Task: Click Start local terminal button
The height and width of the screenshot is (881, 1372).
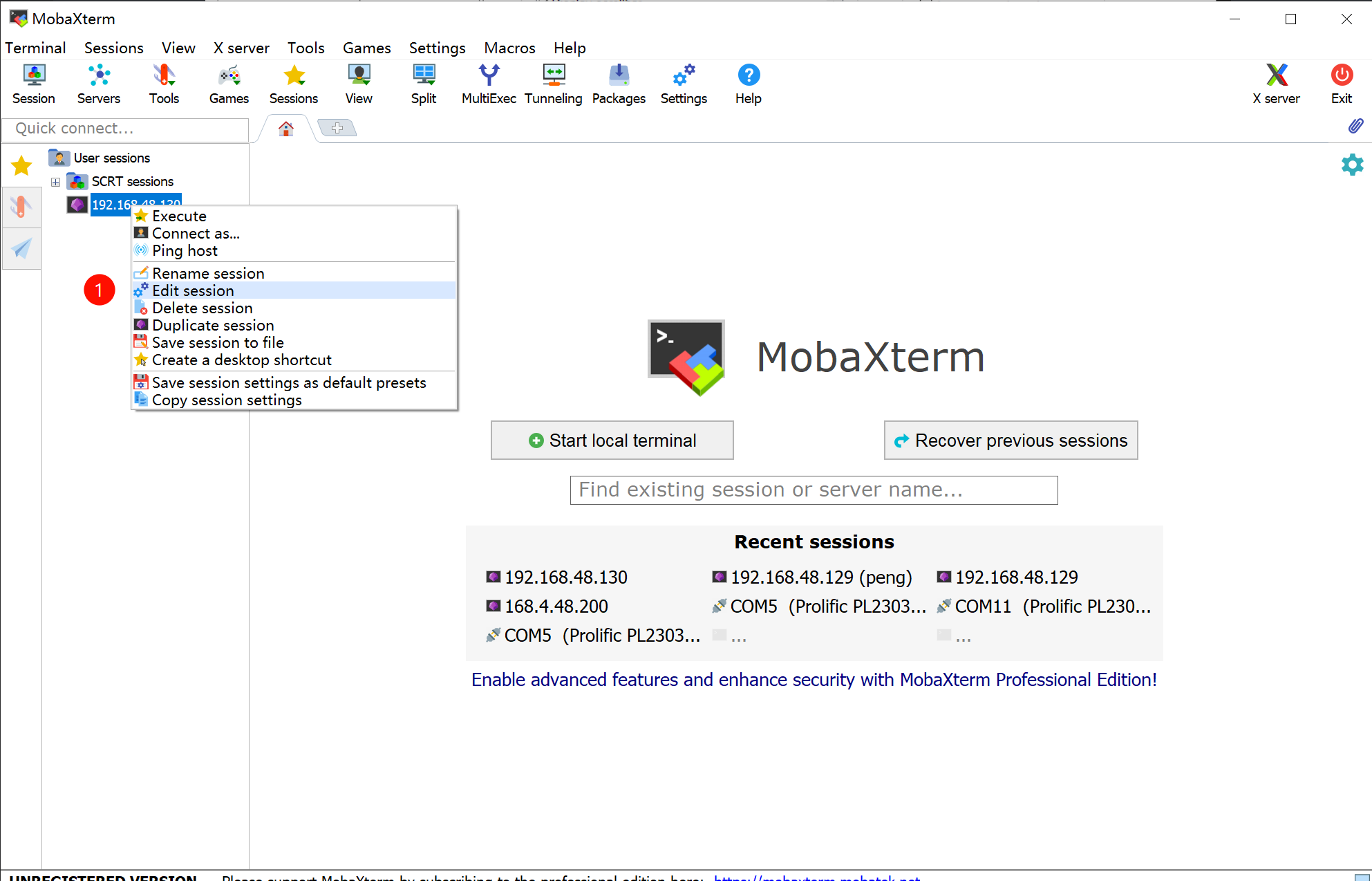Action: pos(612,440)
